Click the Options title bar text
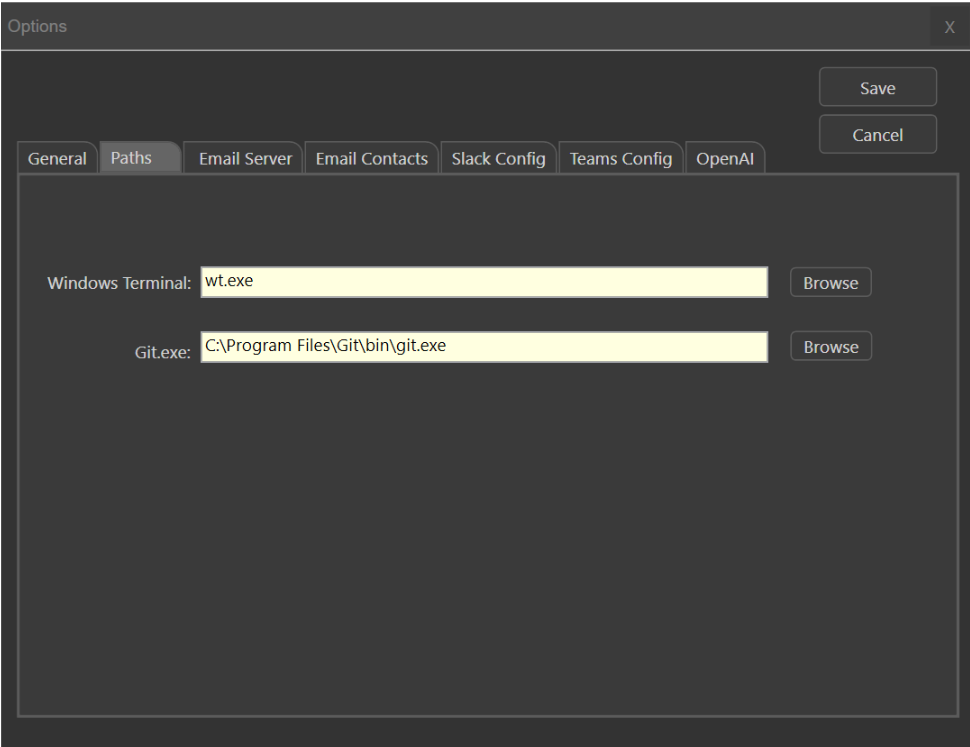The image size is (970, 747). click(x=37, y=26)
